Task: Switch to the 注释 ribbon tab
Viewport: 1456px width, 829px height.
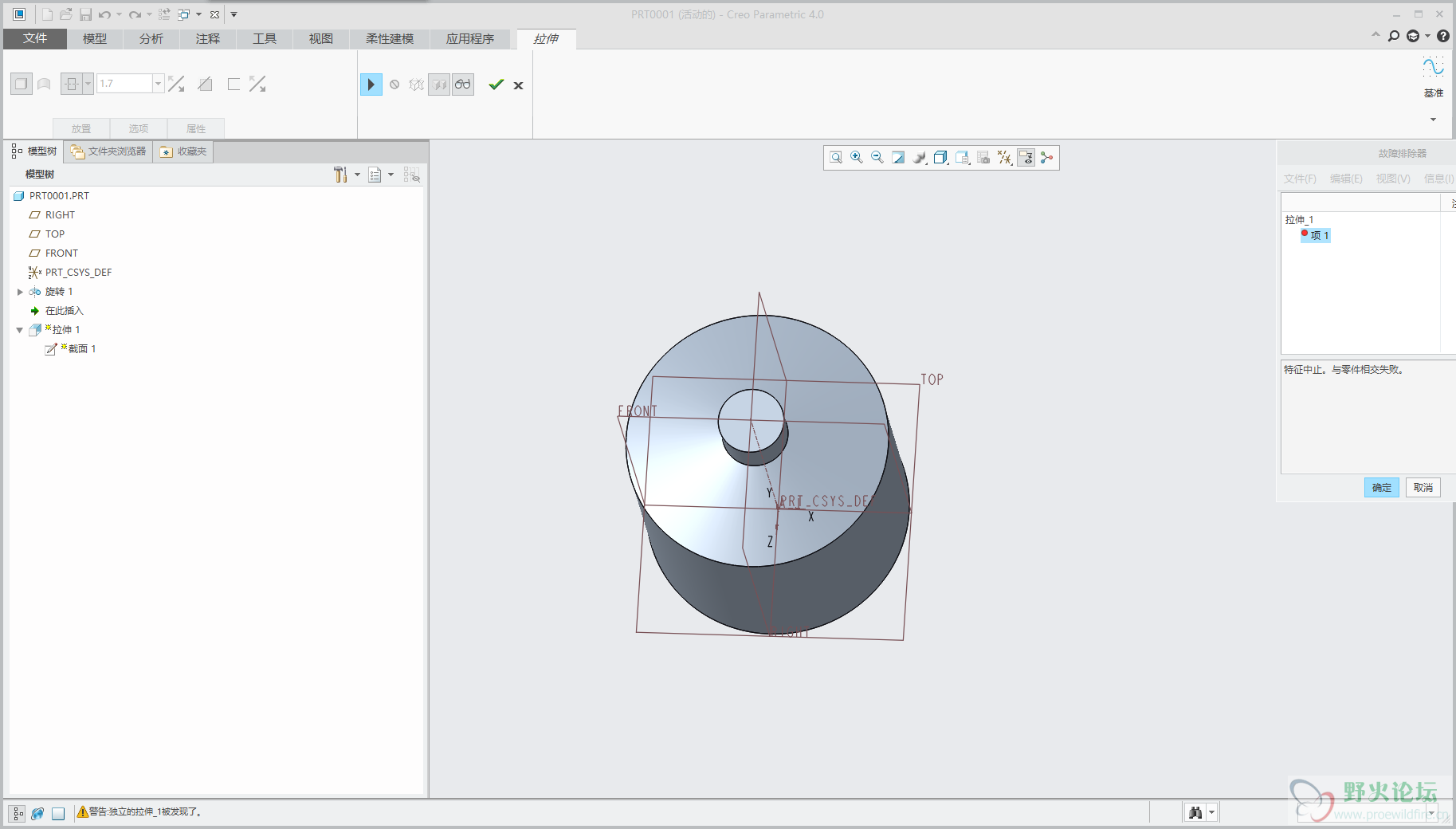Action: tap(208, 38)
